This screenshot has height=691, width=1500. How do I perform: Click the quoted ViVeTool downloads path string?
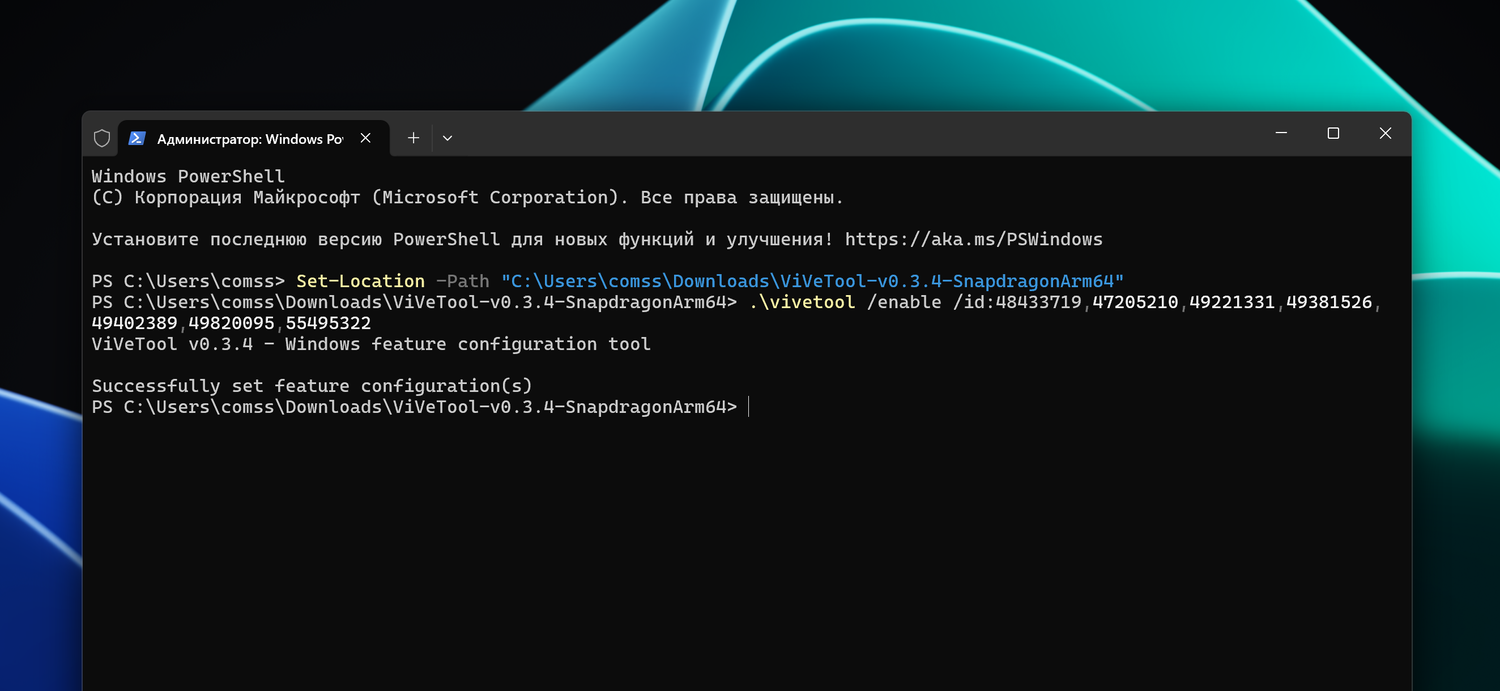(812, 281)
